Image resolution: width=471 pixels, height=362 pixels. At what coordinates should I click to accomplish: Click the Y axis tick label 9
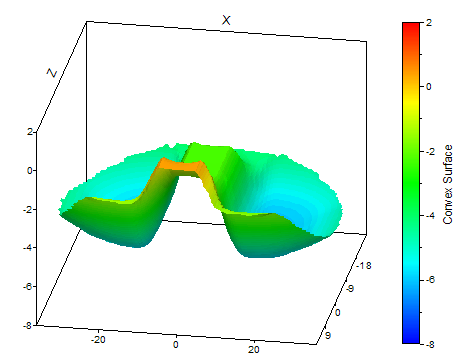[328, 335]
